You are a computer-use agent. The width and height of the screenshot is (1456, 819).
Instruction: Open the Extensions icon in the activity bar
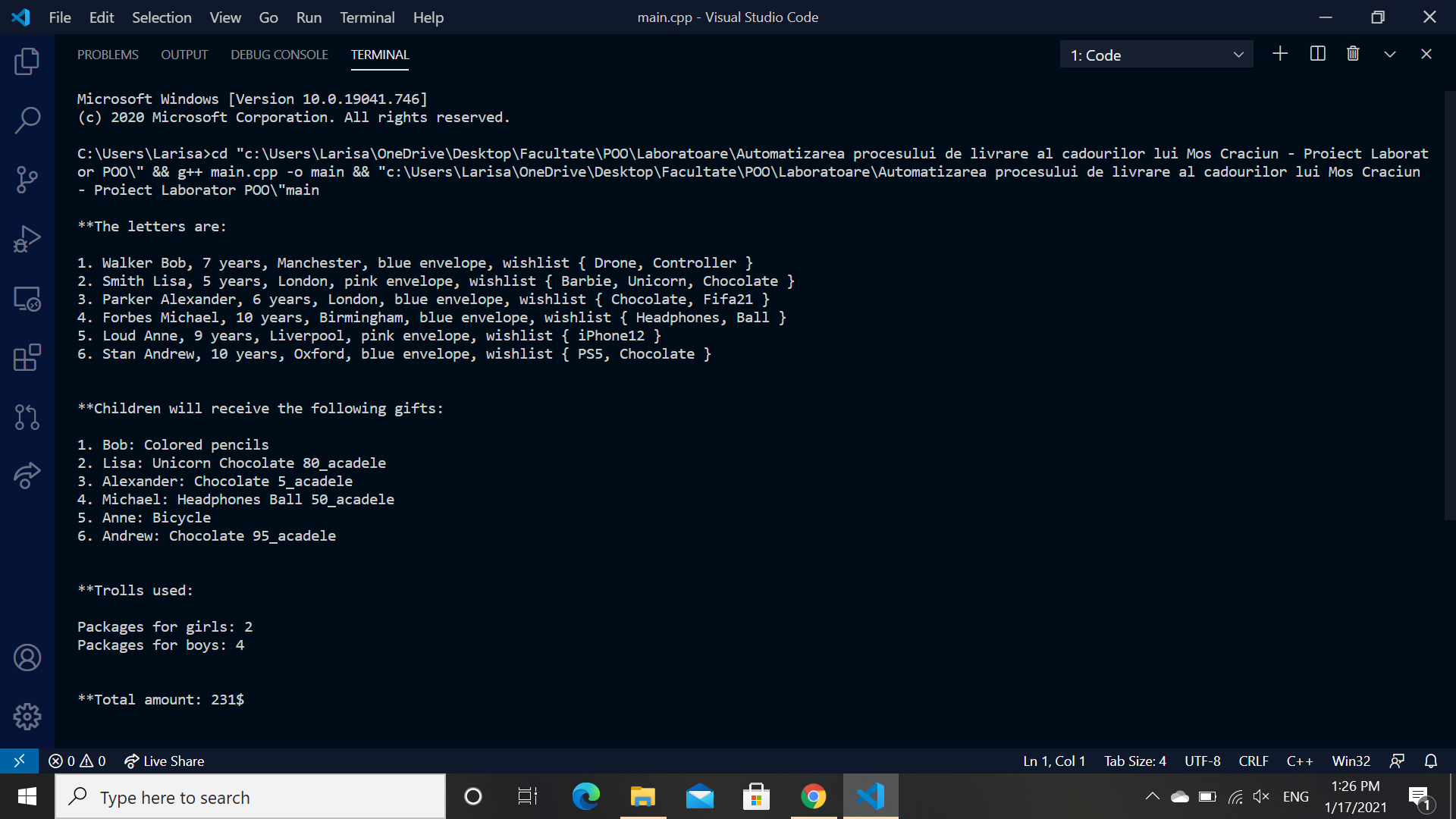pyautogui.click(x=27, y=357)
